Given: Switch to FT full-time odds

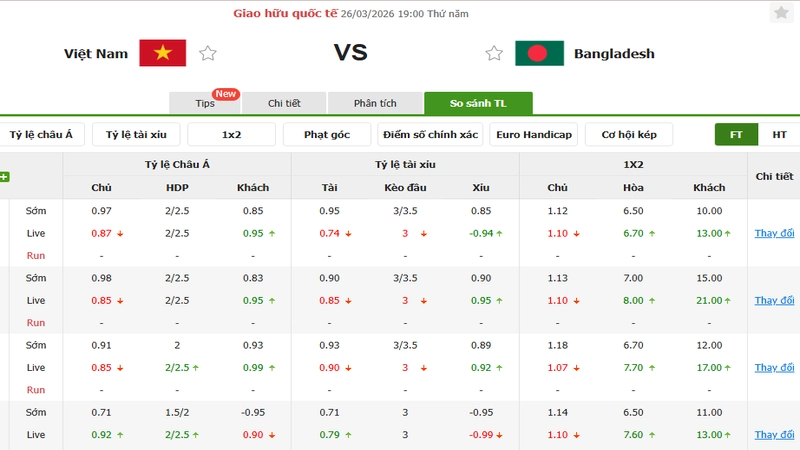Looking at the screenshot, I should (736, 135).
